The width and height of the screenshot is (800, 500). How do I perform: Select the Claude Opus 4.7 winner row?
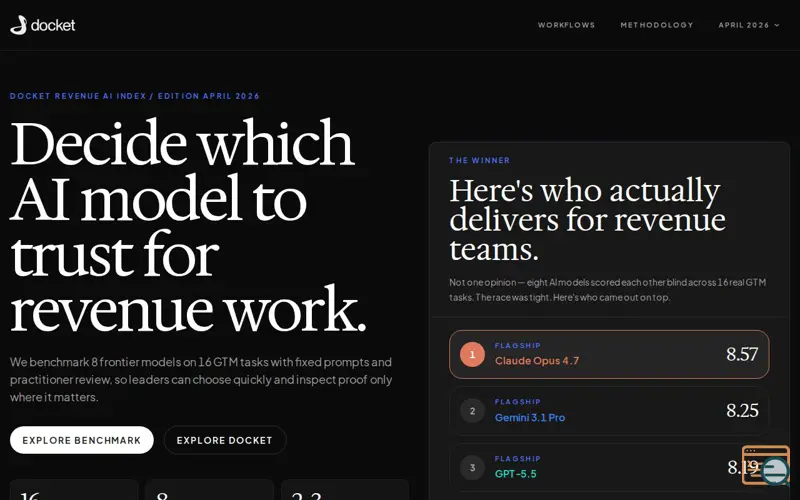coord(609,354)
